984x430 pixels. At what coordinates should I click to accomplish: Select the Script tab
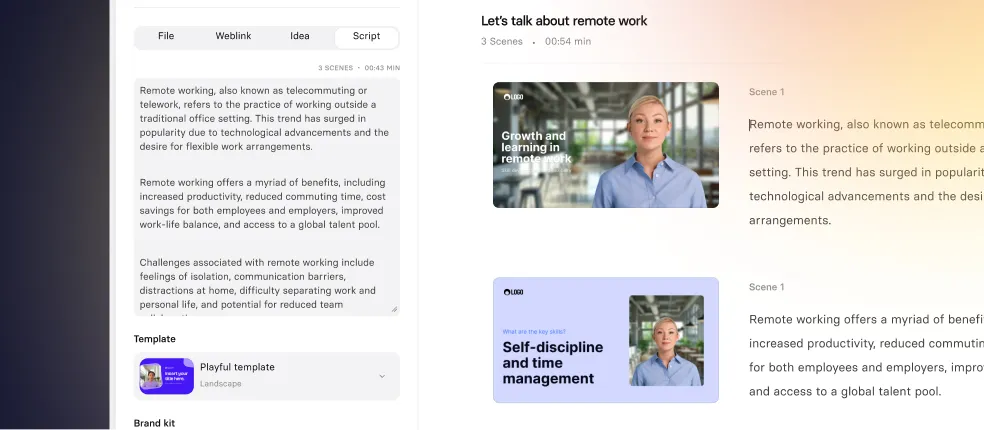pyautogui.click(x=366, y=37)
